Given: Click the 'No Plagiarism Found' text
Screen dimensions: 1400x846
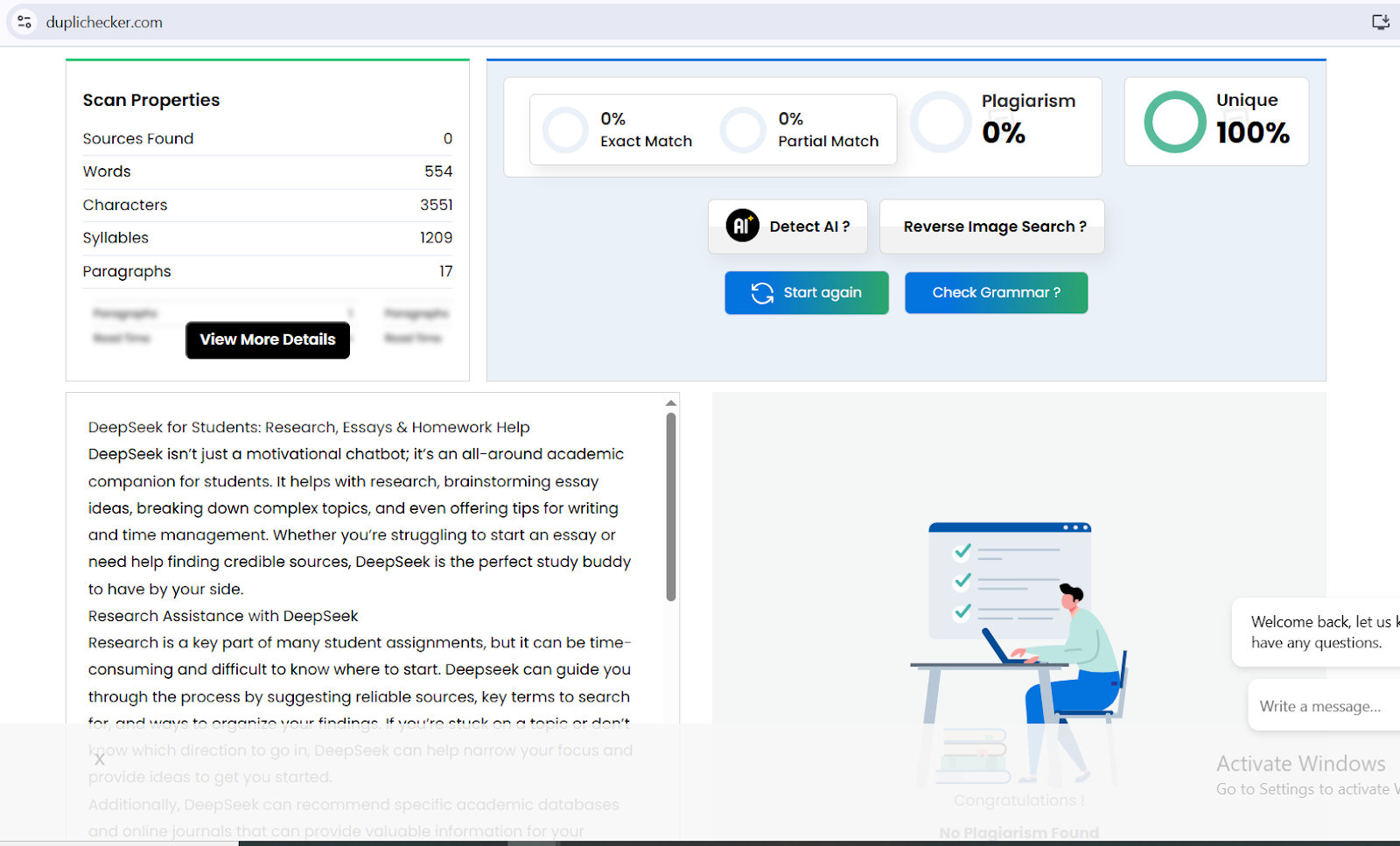Looking at the screenshot, I should click(x=1018, y=833).
